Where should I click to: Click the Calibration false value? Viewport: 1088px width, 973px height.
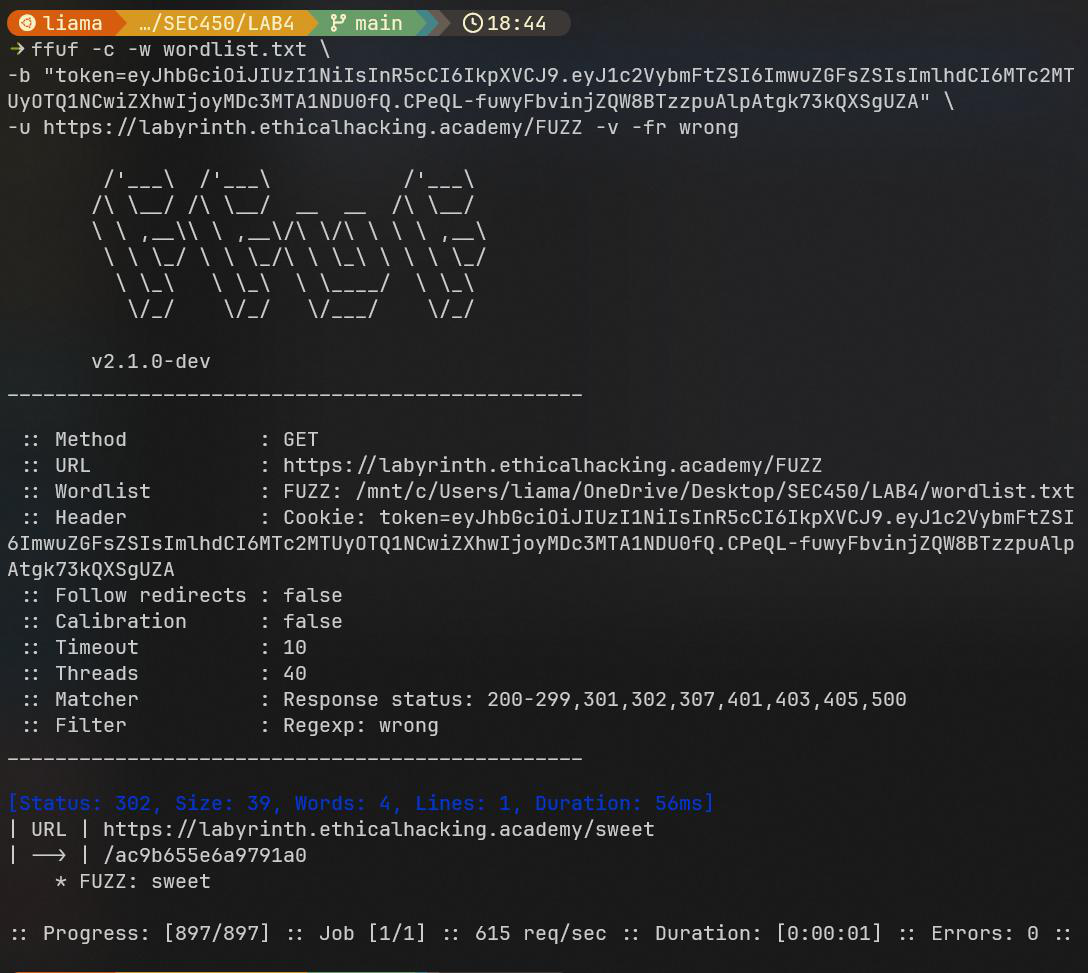coord(312,622)
